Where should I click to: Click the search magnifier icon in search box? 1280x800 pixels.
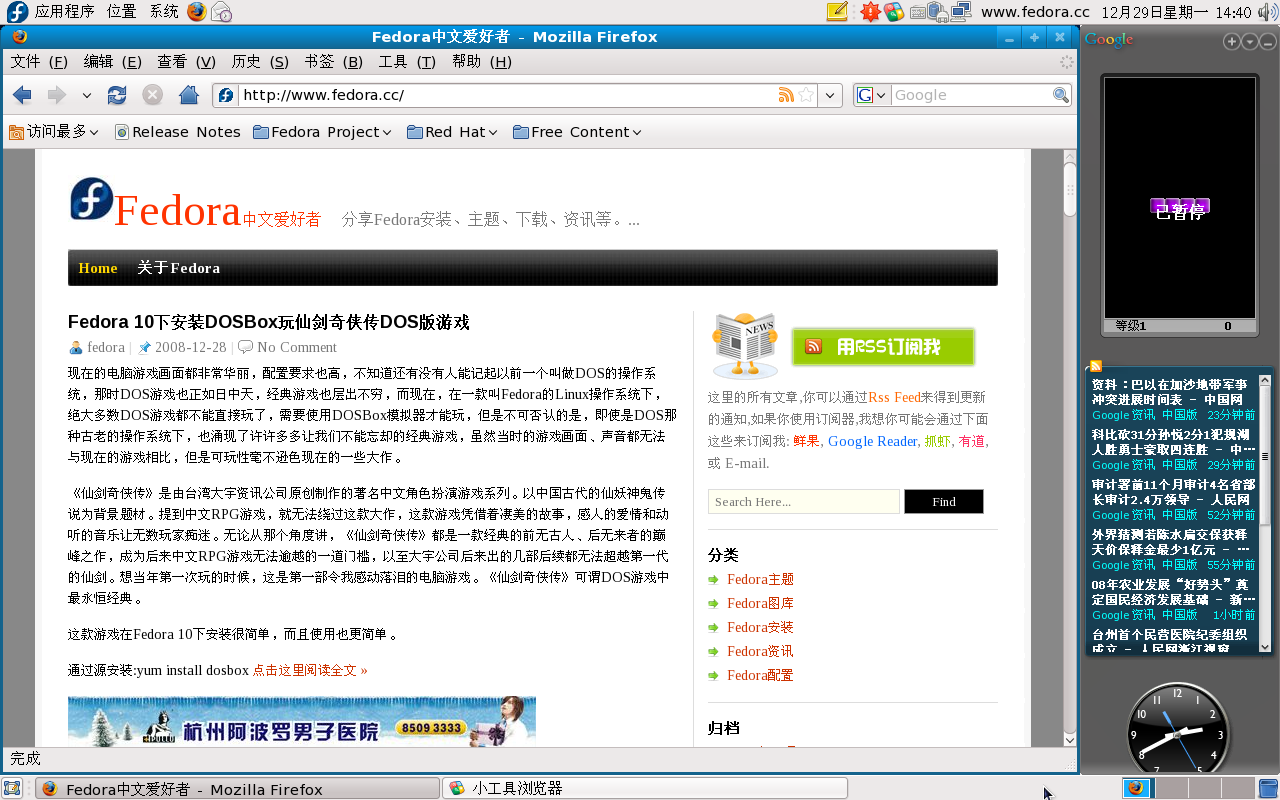click(1060, 95)
